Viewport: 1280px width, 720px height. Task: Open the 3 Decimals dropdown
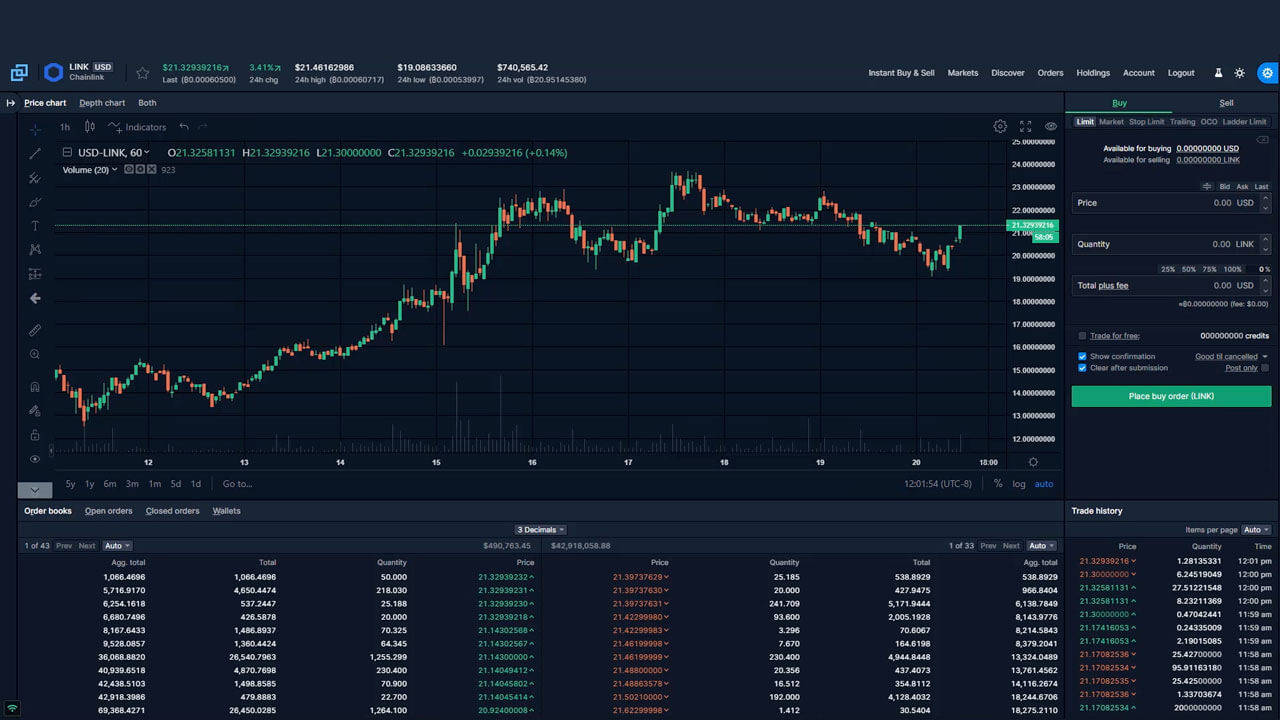click(541, 530)
